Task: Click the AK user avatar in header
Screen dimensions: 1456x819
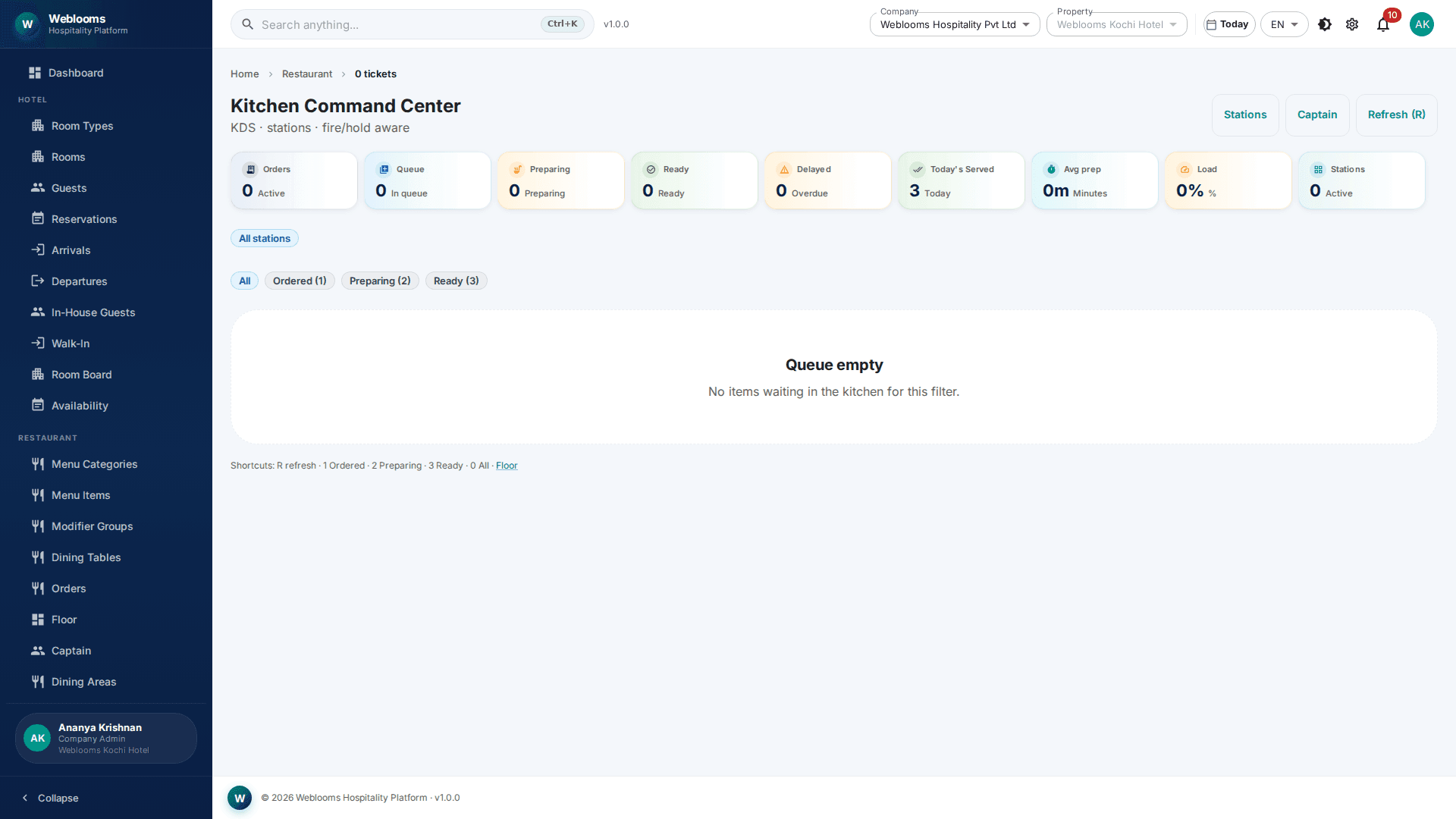Action: [1422, 24]
